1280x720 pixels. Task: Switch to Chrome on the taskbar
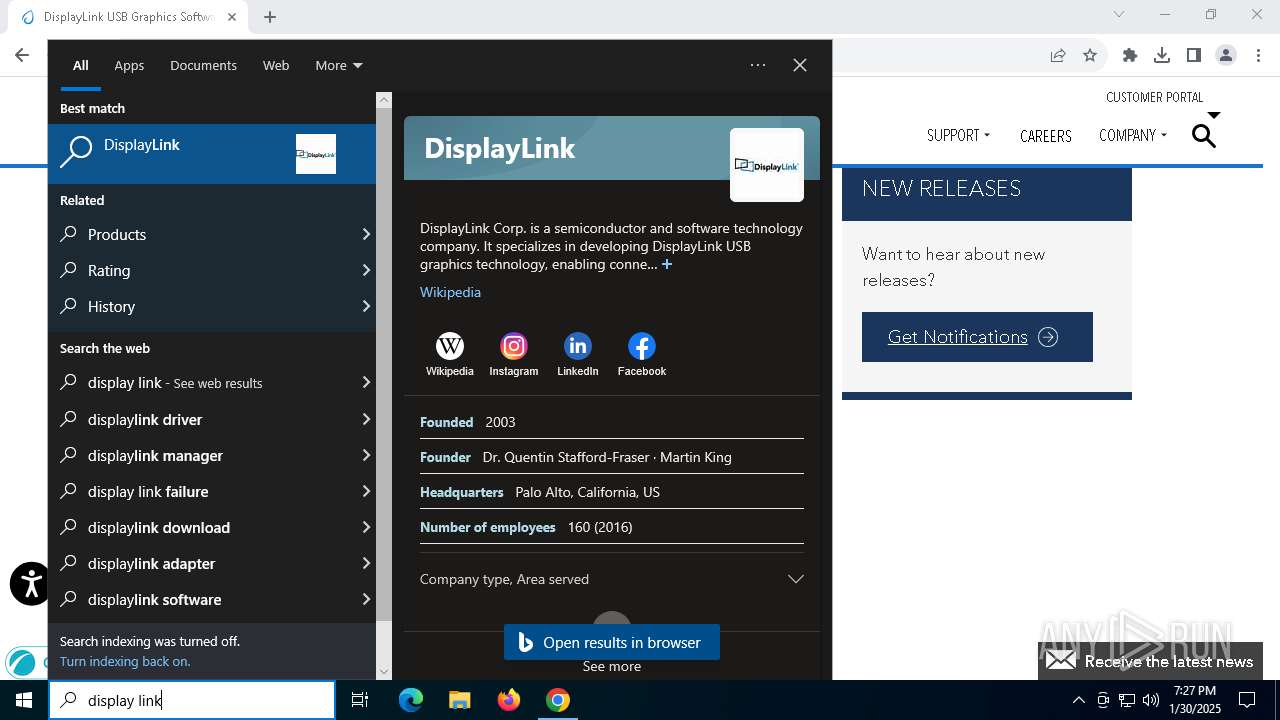[558, 700]
